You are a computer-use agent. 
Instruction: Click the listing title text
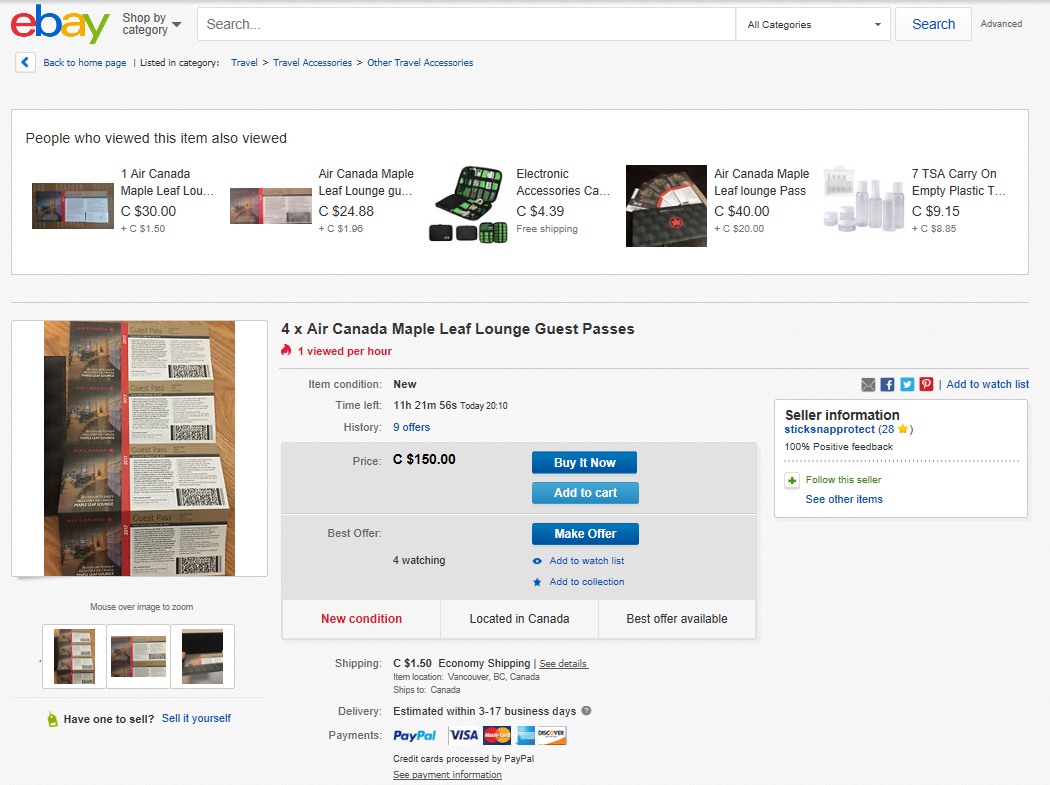click(458, 329)
